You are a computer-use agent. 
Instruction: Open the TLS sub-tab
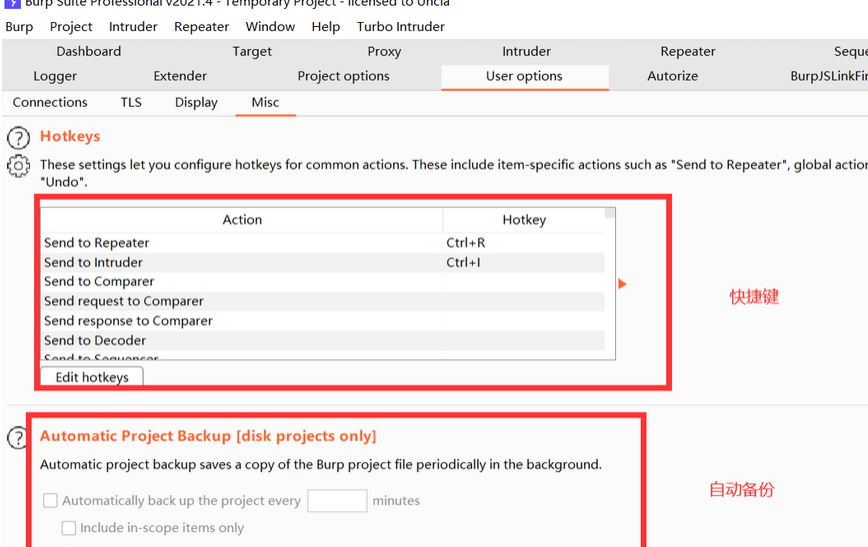coord(131,102)
